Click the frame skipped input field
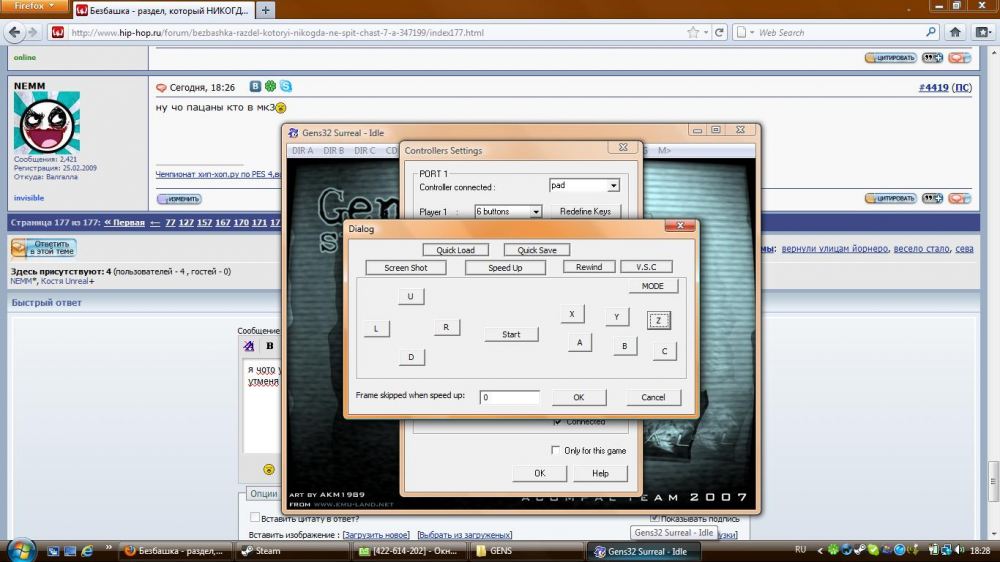 (510, 397)
